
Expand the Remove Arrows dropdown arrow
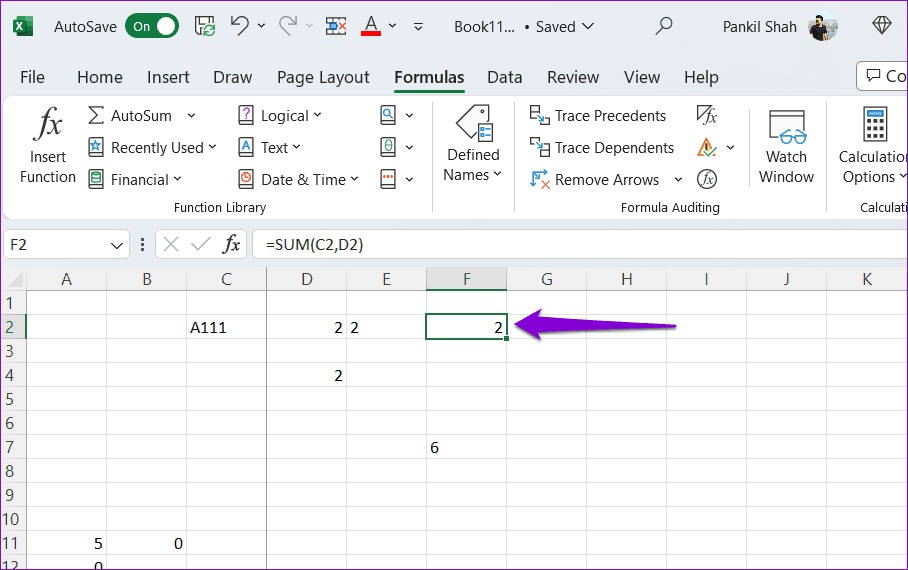pyautogui.click(x=678, y=180)
